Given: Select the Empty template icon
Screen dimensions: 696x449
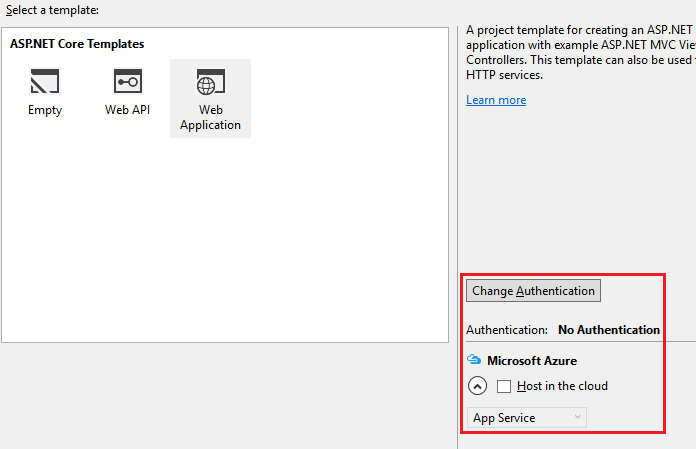Looking at the screenshot, I should 44,81.
